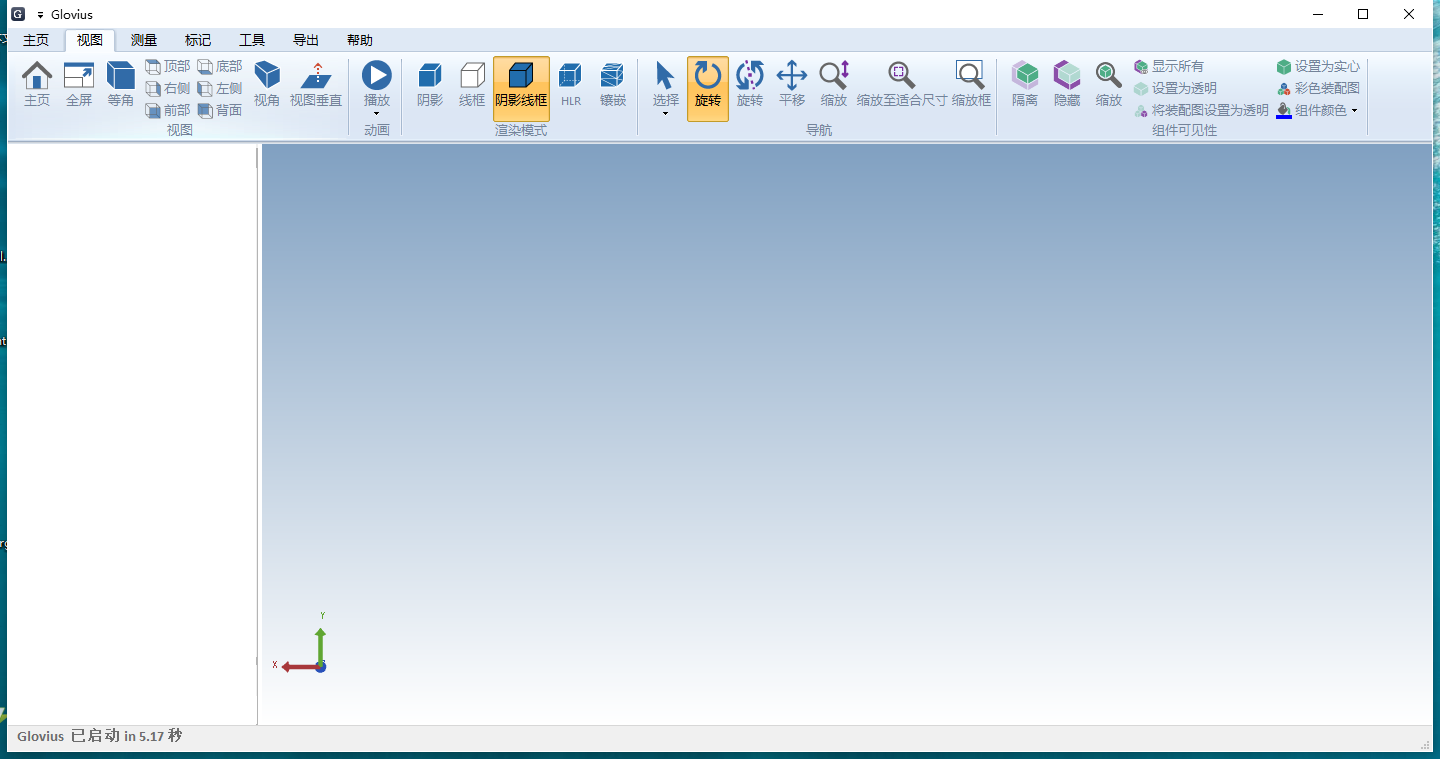Select the 底部 bottom view
Viewport: 1440px width, 759px height.
219,66
